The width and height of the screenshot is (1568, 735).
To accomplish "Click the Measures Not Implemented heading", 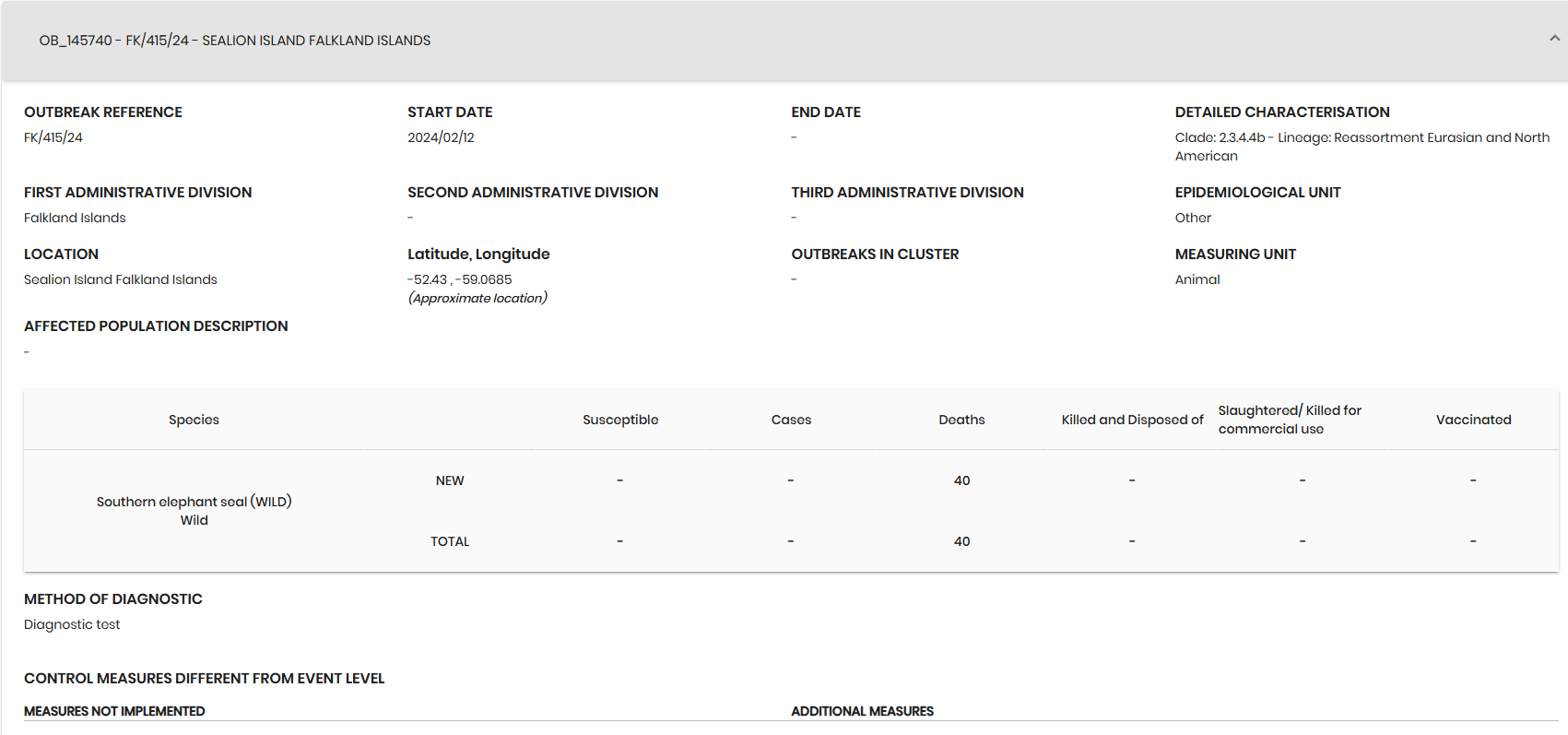I will [x=114, y=711].
